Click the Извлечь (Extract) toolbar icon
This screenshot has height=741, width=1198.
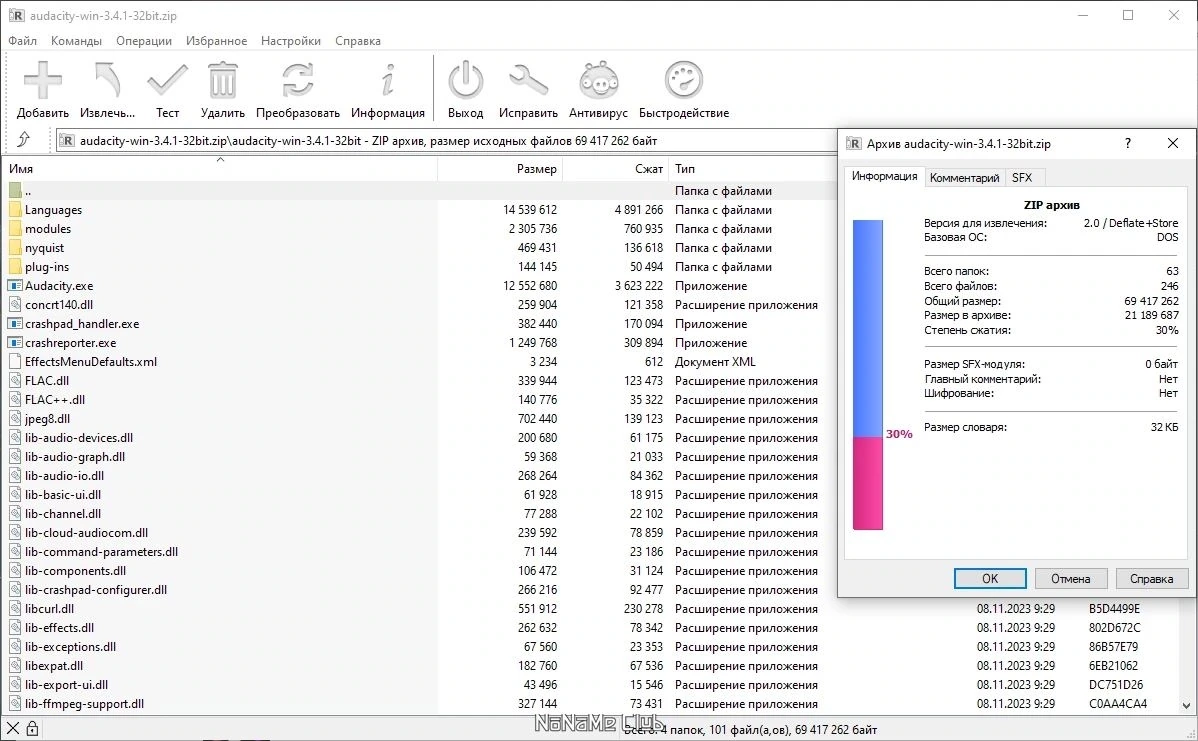point(107,80)
